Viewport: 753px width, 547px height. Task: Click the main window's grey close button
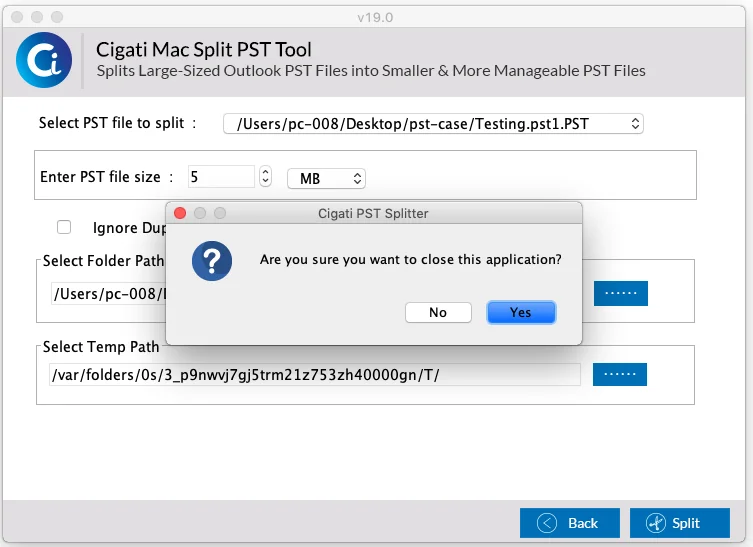[x=17, y=17]
